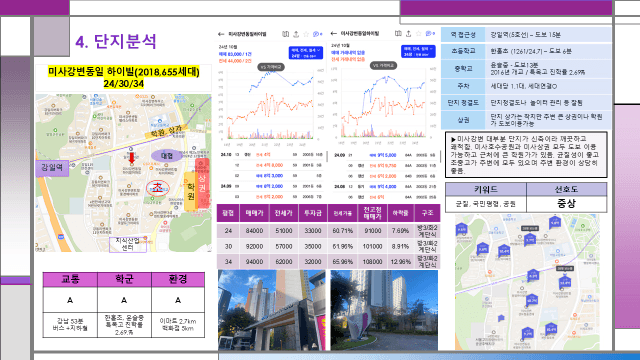Click the favorite star in right chart header
The width and height of the screenshot is (640, 360).
(x=418, y=33)
